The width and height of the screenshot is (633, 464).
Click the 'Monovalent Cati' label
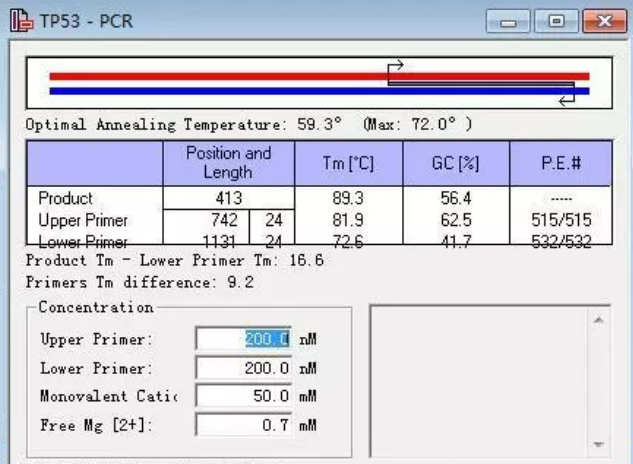109,396
